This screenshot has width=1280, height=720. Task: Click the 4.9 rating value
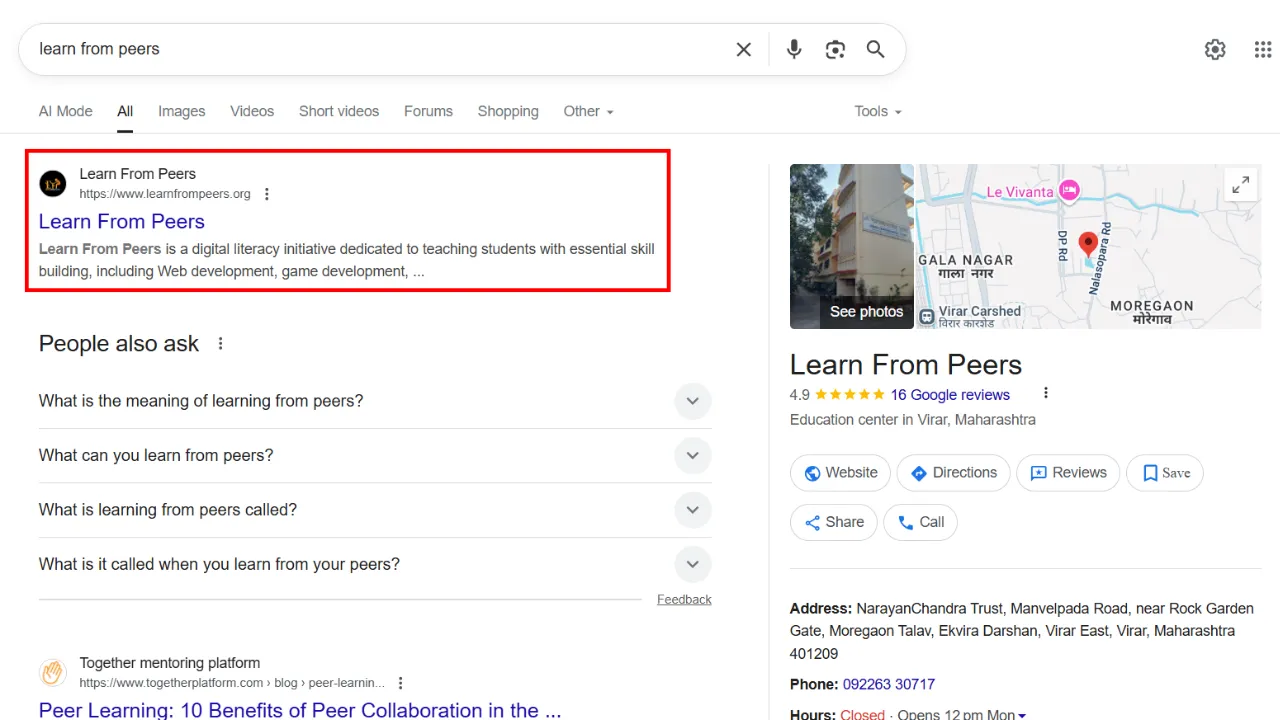click(800, 395)
